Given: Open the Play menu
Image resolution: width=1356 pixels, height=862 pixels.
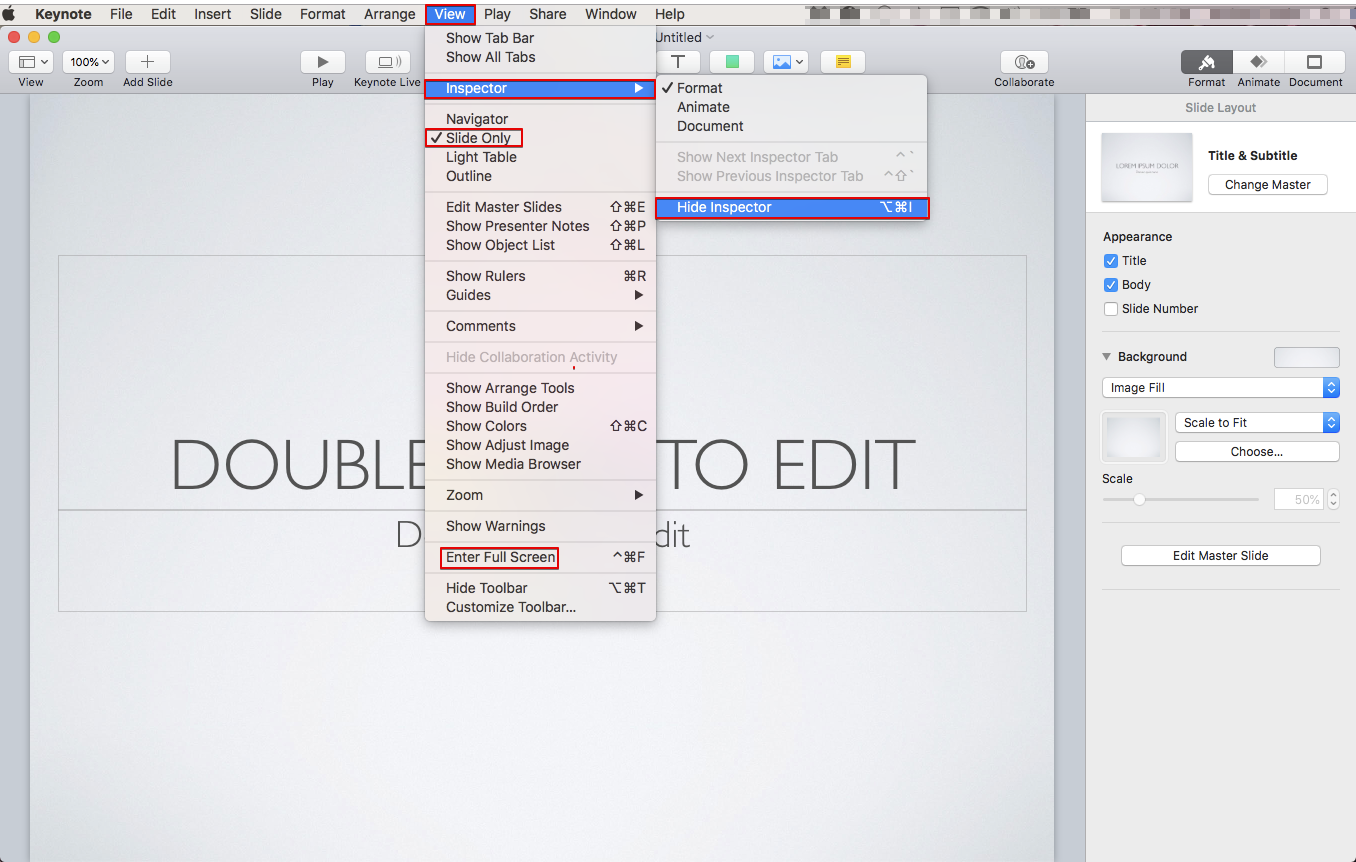Looking at the screenshot, I should pos(497,14).
